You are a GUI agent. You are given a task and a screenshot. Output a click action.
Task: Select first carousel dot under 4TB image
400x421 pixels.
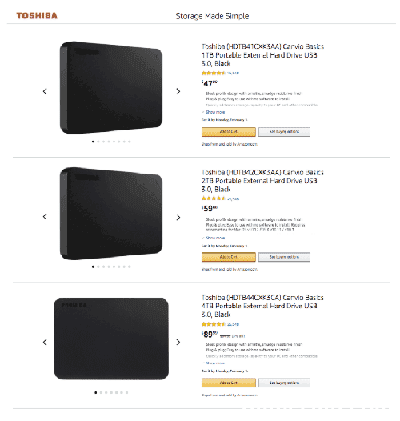[96, 392]
